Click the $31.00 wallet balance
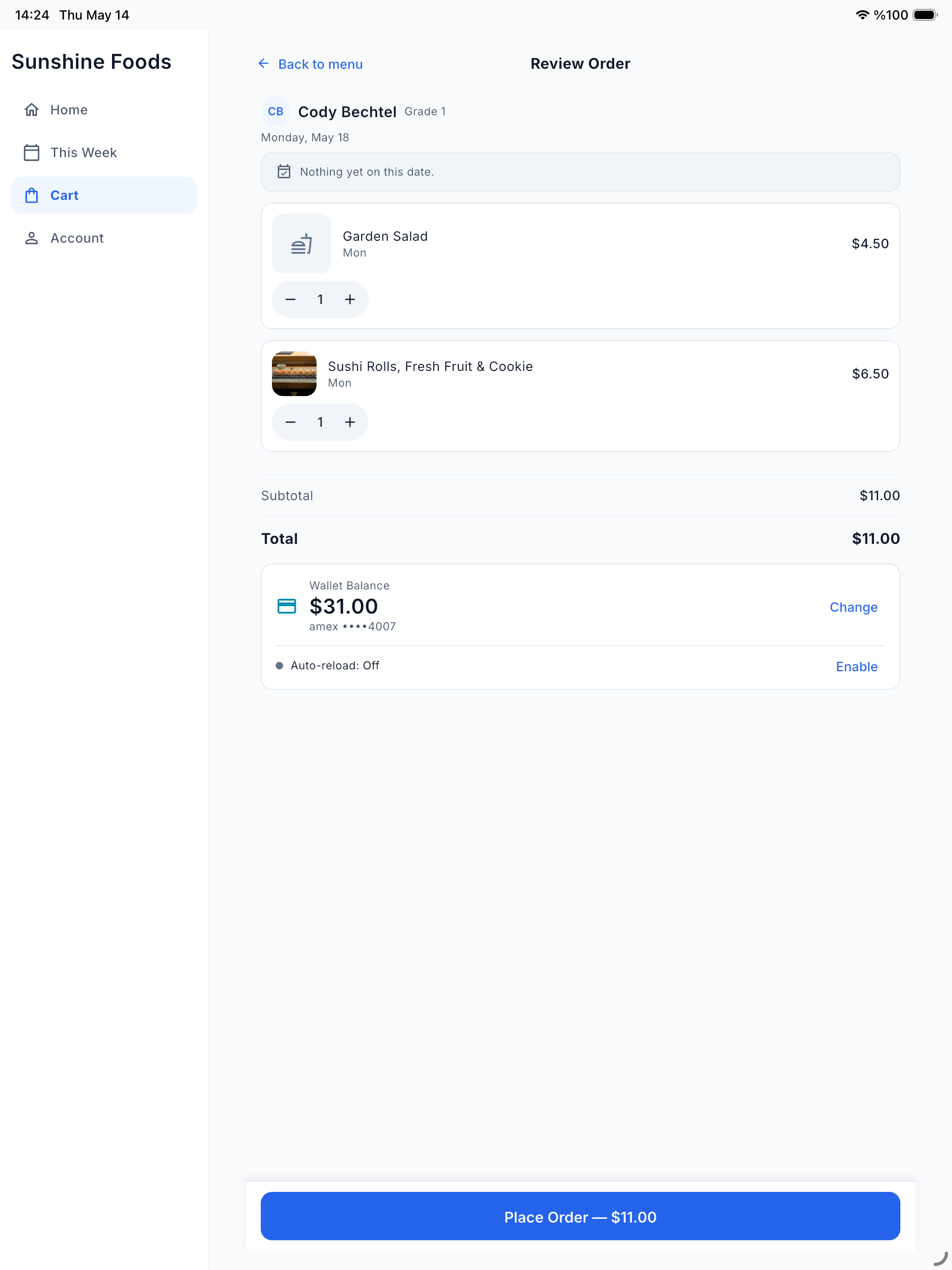This screenshot has height=1270, width=952. [344, 606]
